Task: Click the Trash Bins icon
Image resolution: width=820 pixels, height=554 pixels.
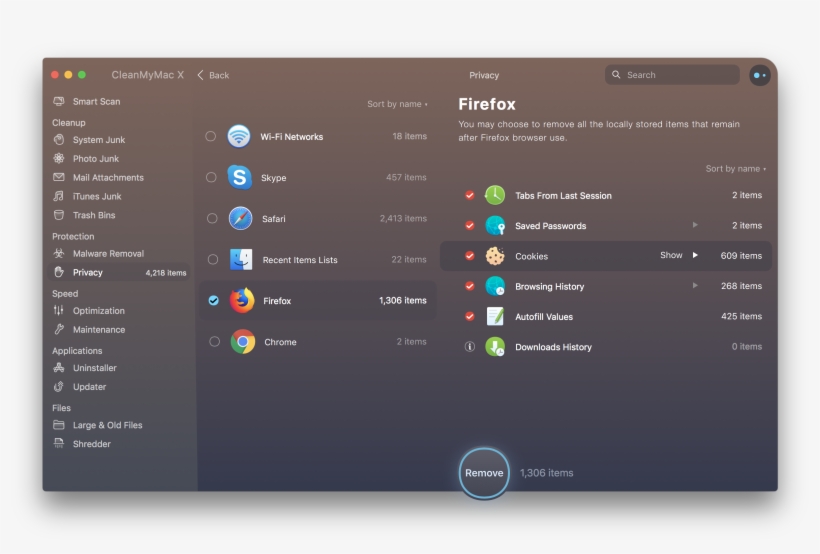Action: click(x=59, y=215)
